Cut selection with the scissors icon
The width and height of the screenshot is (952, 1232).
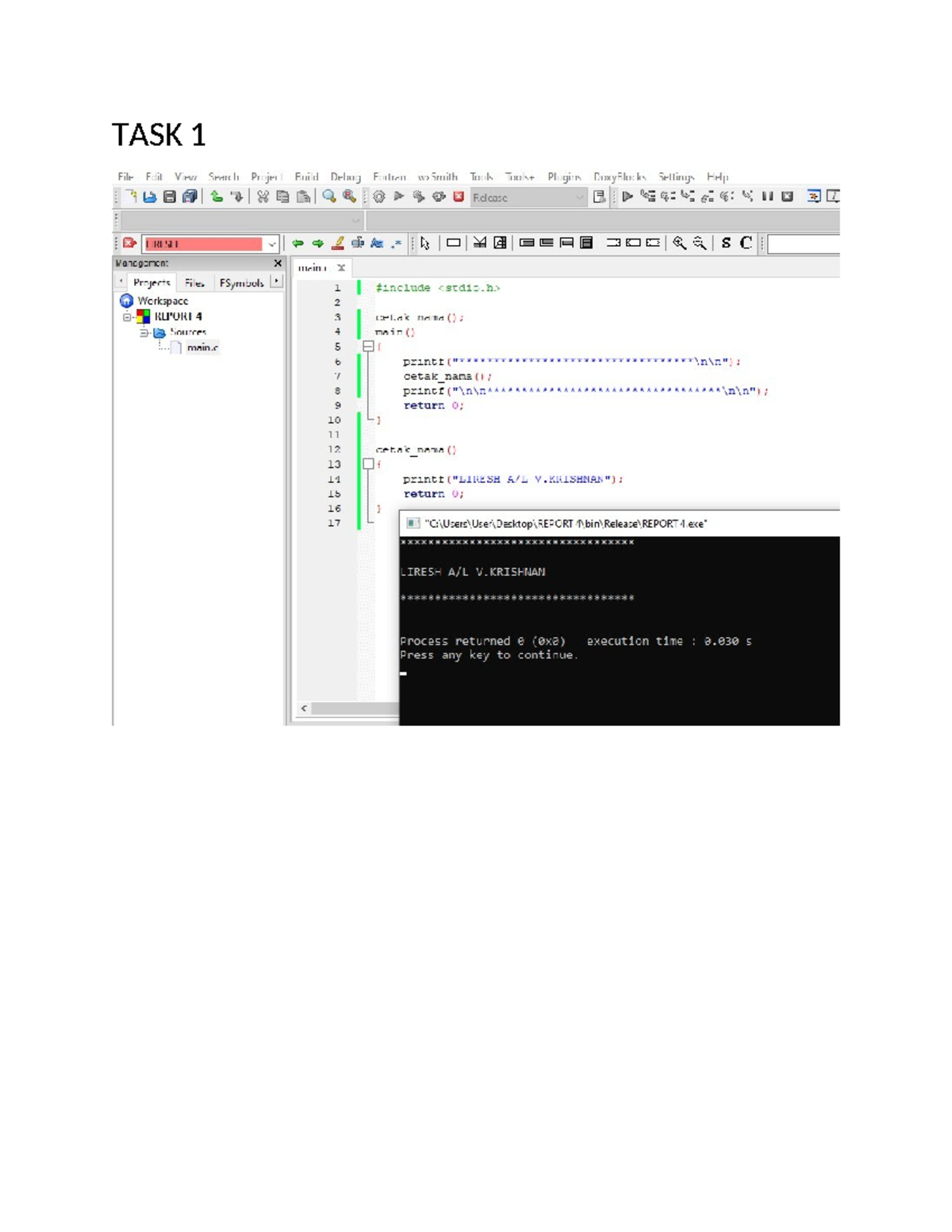point(263,197)
